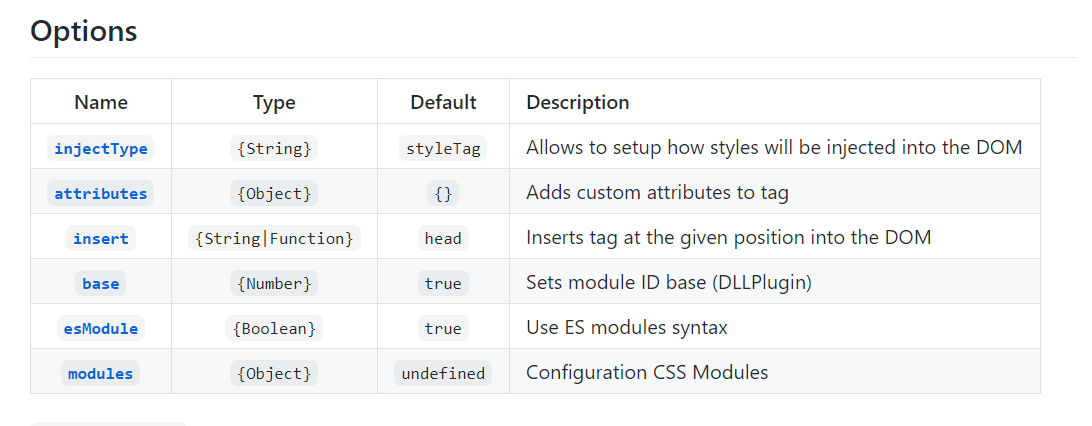Open the base option link
The height and width of the screenshot is (426, 1092).
tap(101, 284)
